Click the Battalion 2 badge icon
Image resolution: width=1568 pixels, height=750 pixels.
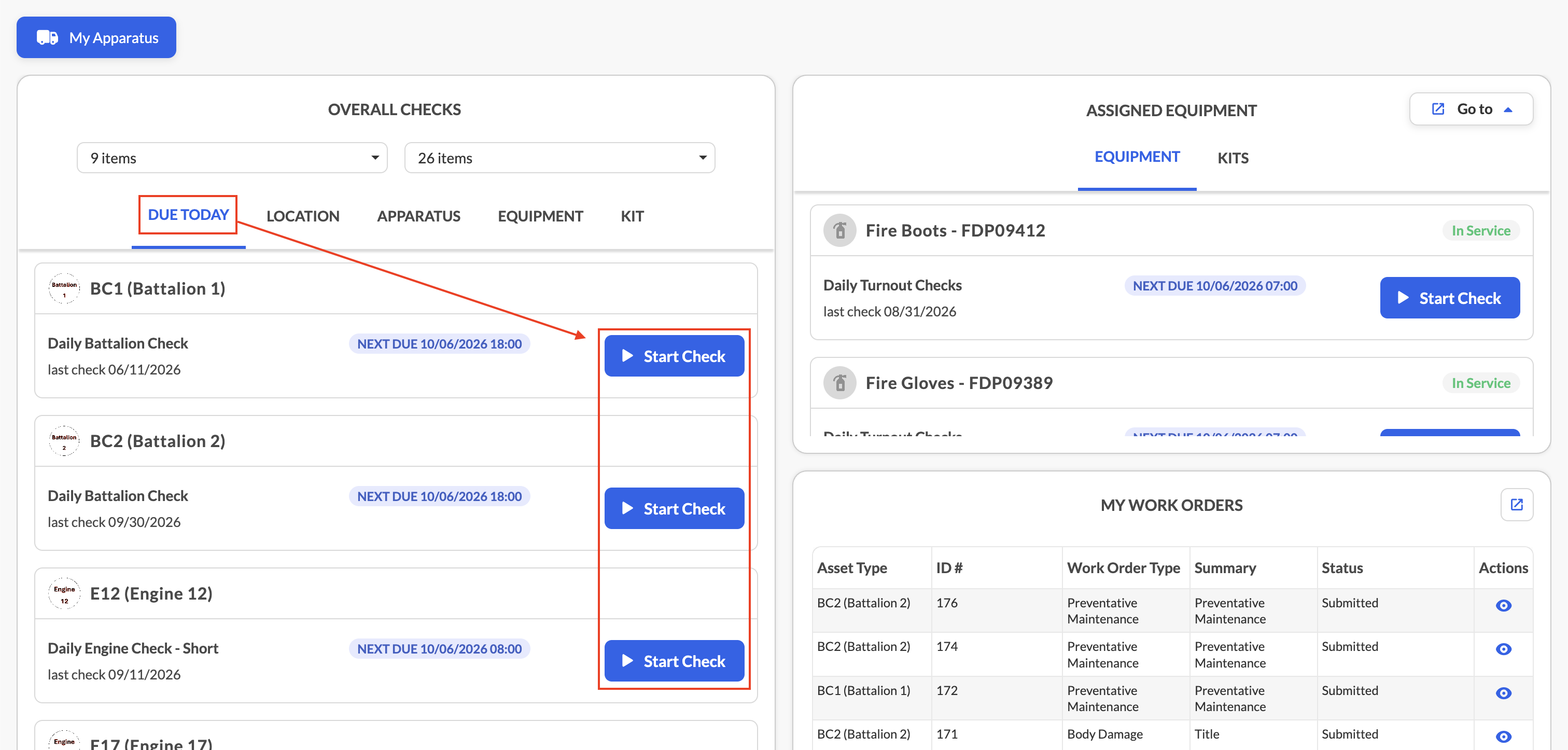point(64,441)
